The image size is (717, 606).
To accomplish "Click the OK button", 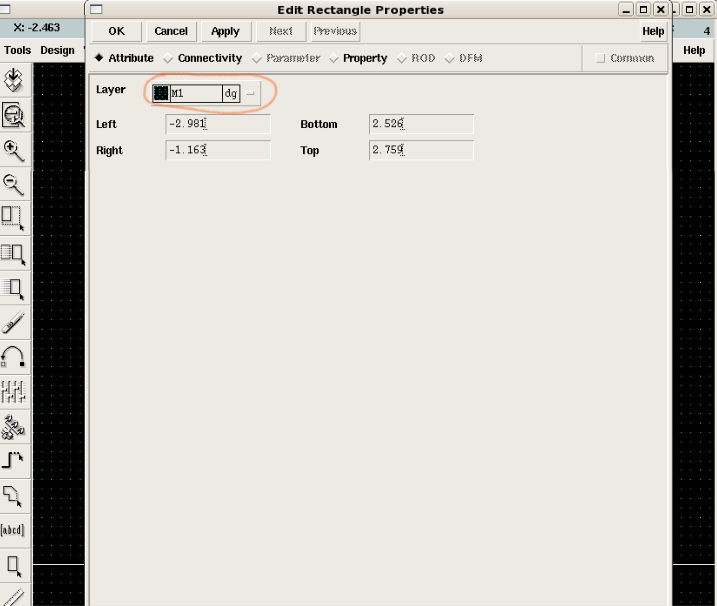I will click(117, 31).
